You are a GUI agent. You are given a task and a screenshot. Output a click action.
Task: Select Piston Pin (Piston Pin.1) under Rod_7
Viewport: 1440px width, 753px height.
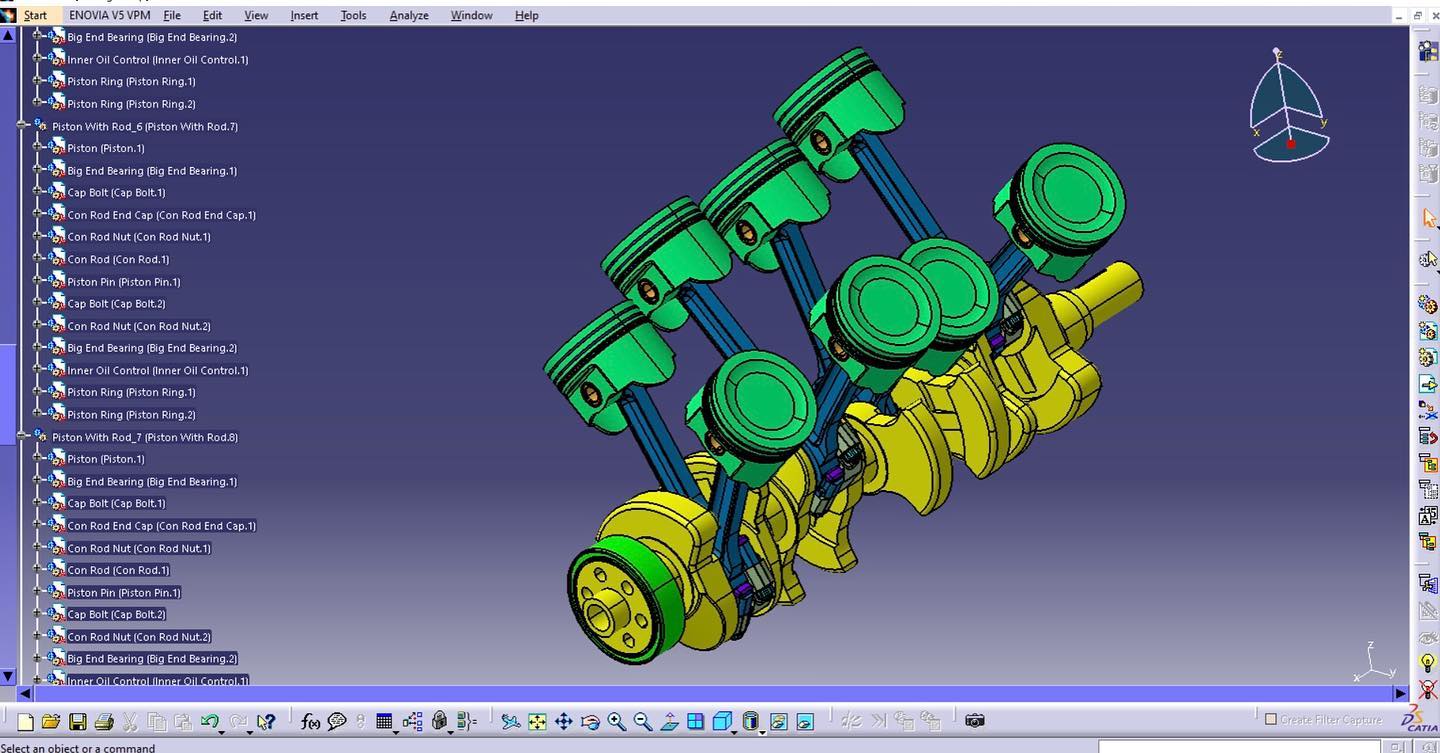point(124,592)
